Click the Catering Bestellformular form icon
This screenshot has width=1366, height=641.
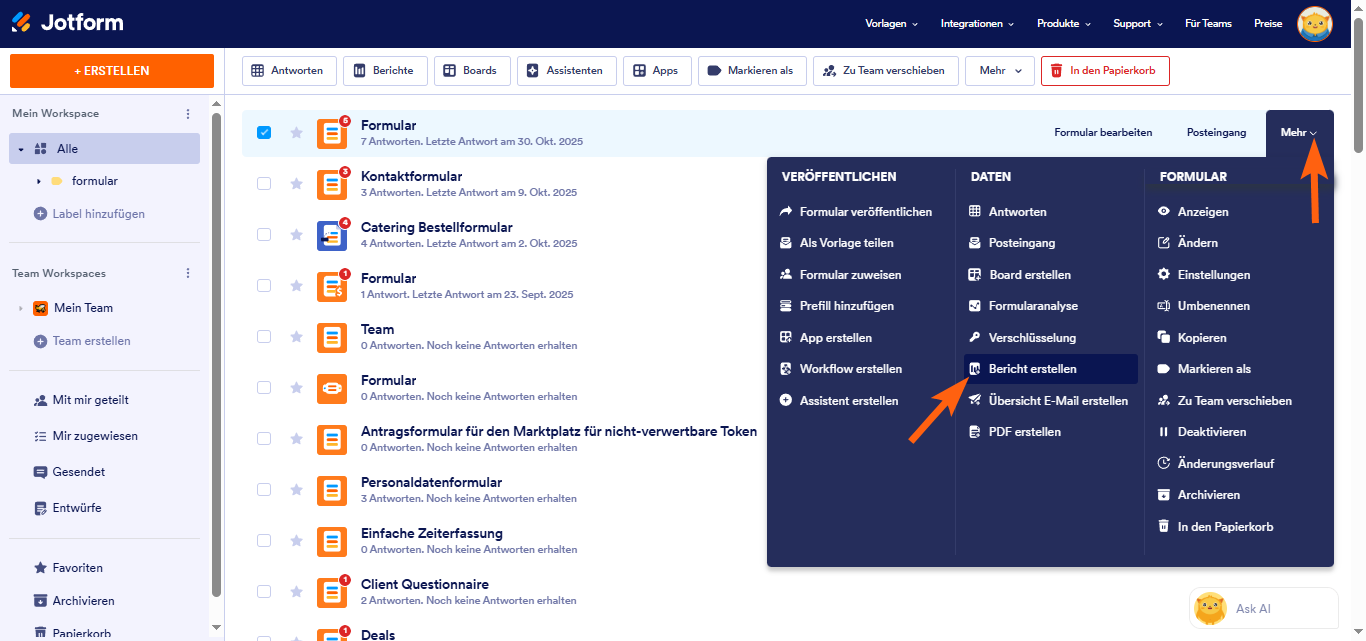click(x=331, y=235)
